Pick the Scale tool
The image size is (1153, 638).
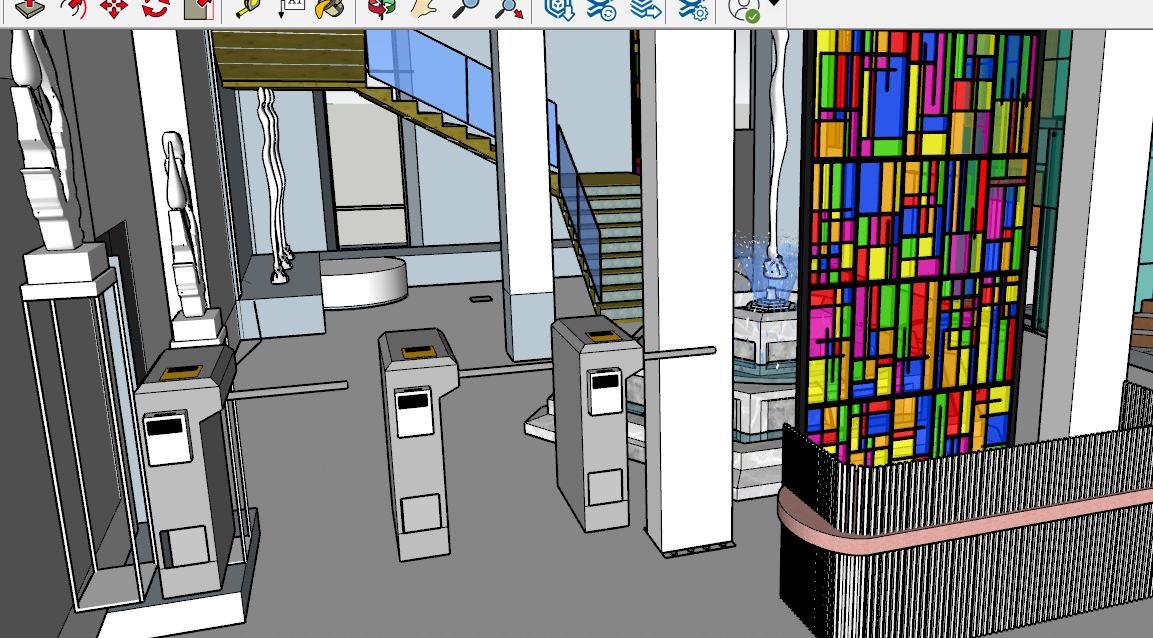199,8
